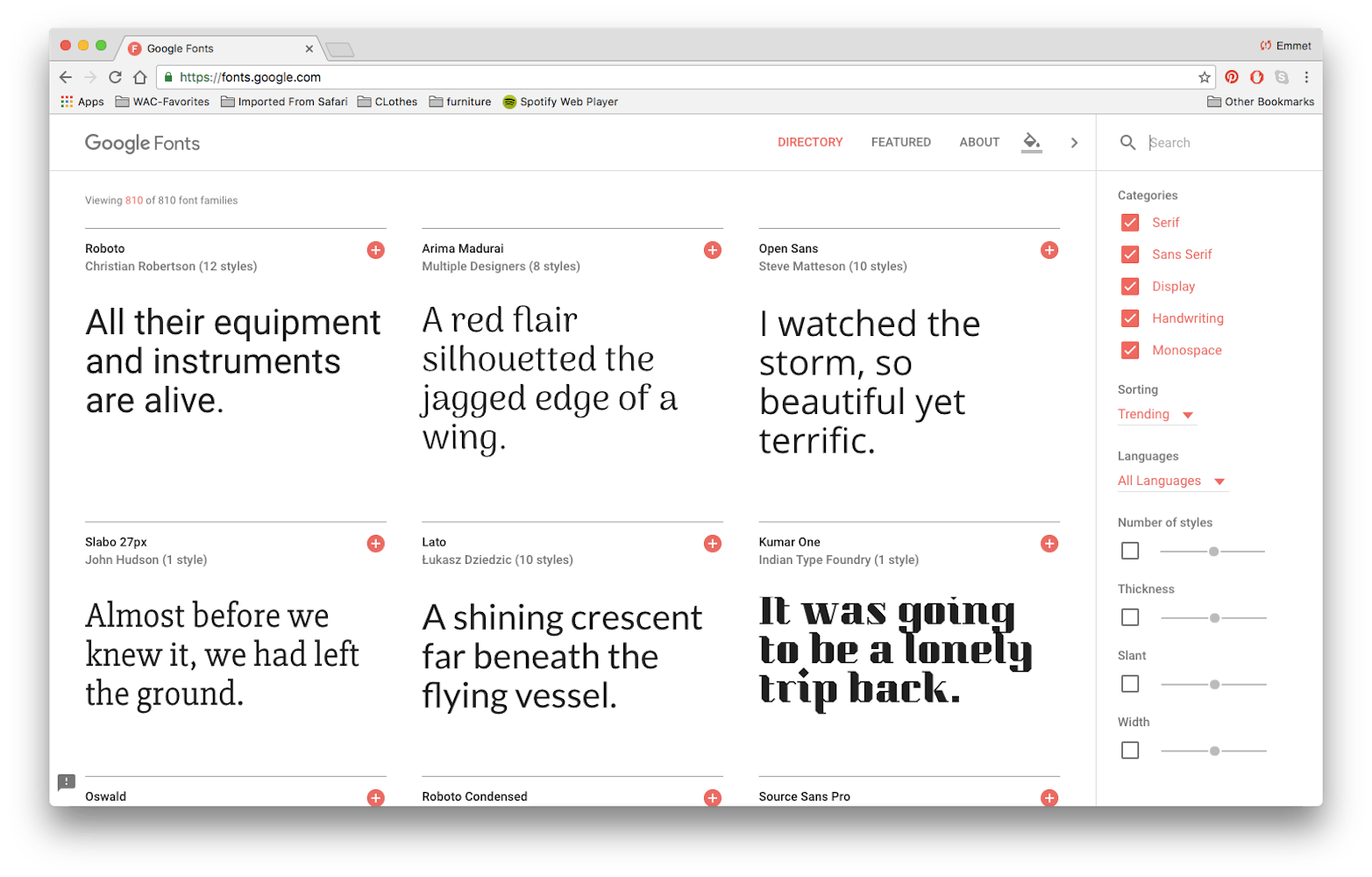Click the Number of styles slider
Viewport: 1372px width, 877px height.
1212,552
